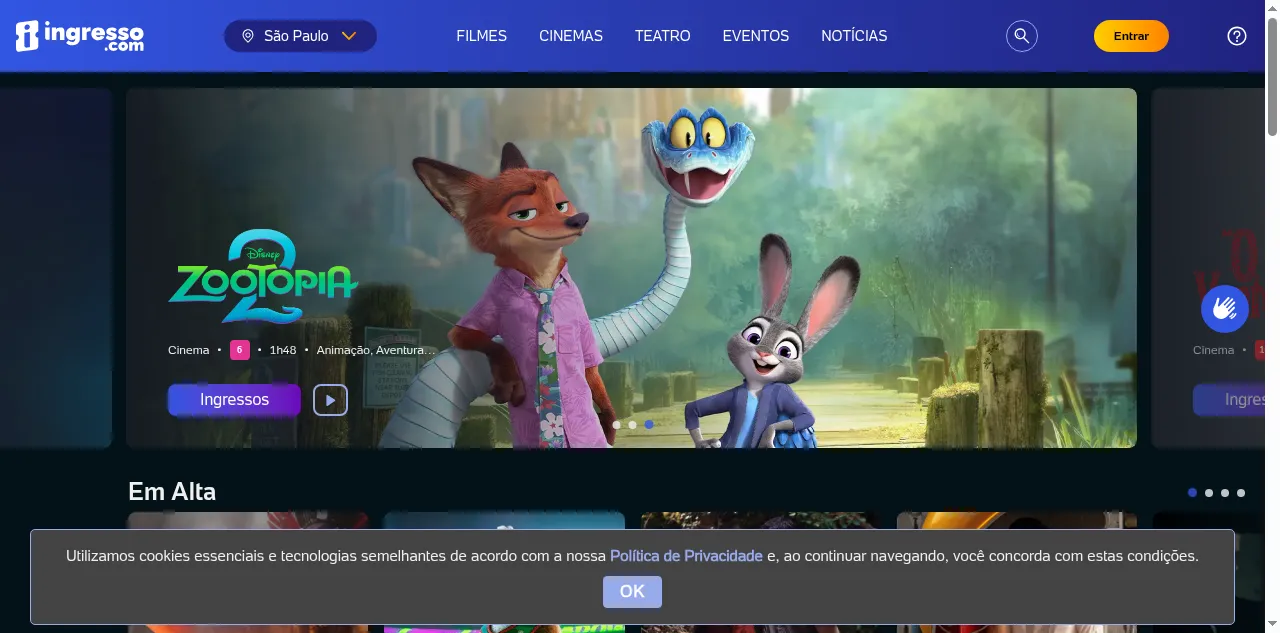This screenshot has height=633, width=1280.
Task: Select the third banner carousel dot
Action: (649, 425)
